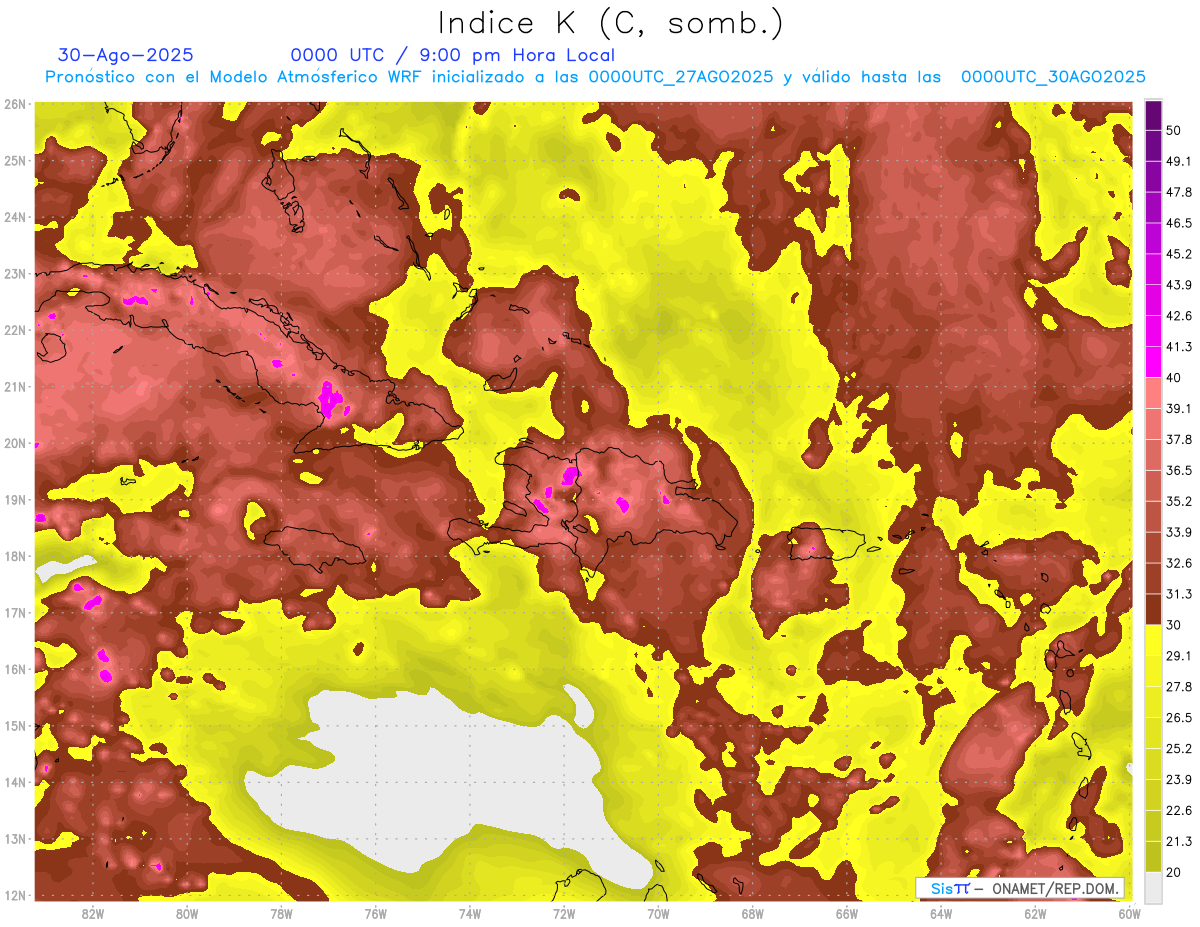Click the '17N' latitude axis label
Viewport: 1200px width, 927px height.
15,613
